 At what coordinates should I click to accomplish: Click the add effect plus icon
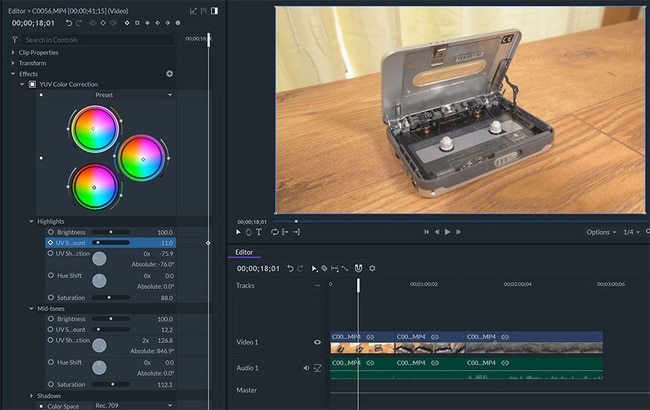coord(169,73)
